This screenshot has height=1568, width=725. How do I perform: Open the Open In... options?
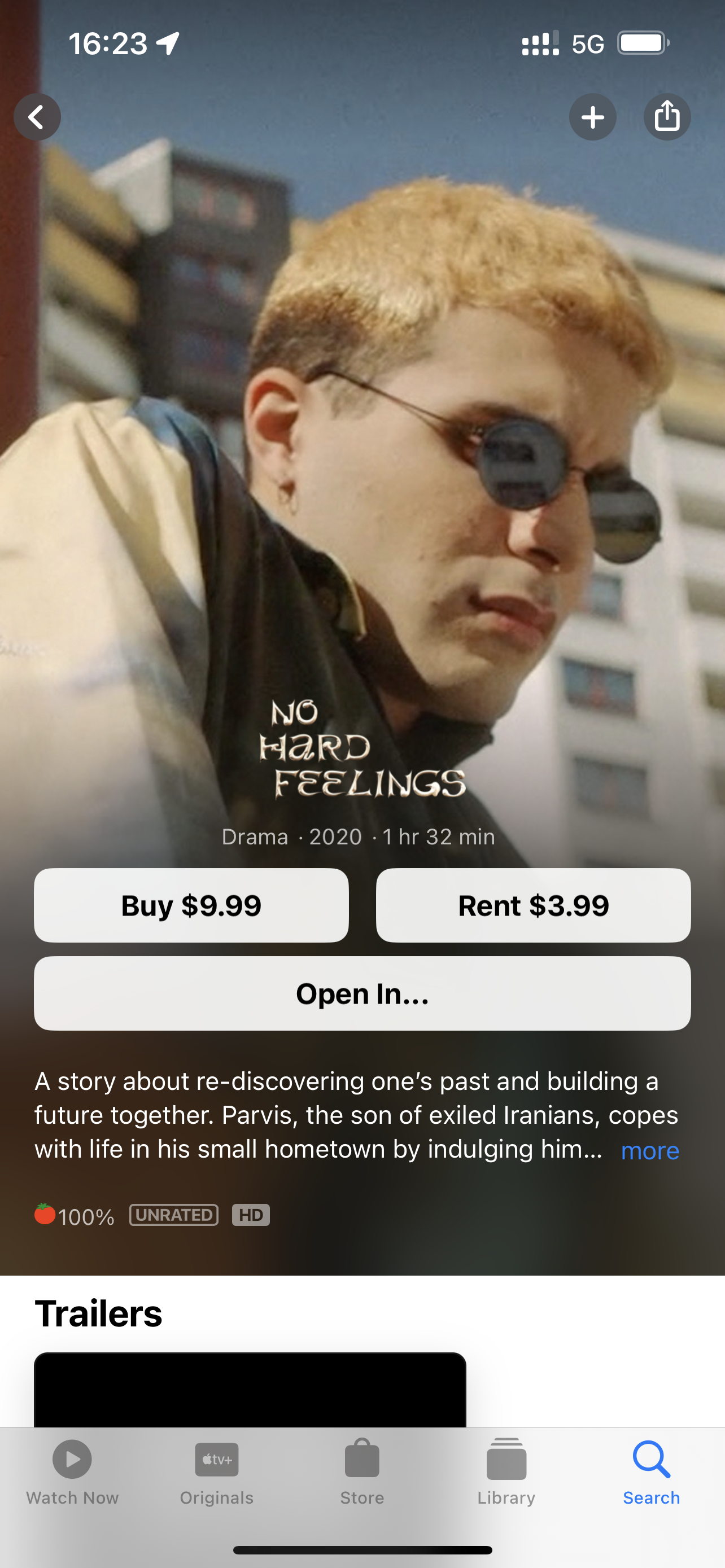362,993
